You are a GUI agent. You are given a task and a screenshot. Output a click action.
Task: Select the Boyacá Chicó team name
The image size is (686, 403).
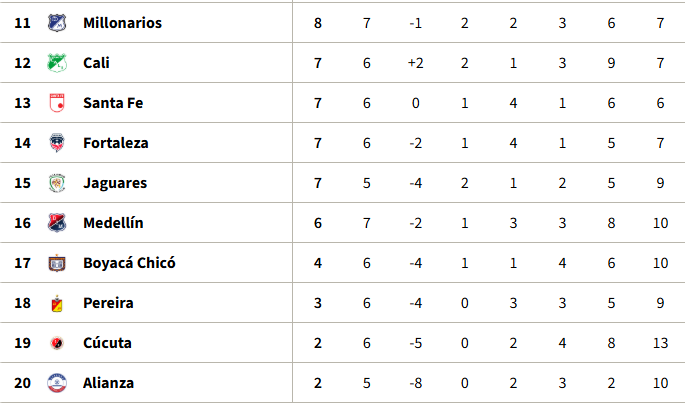[129, 263]
